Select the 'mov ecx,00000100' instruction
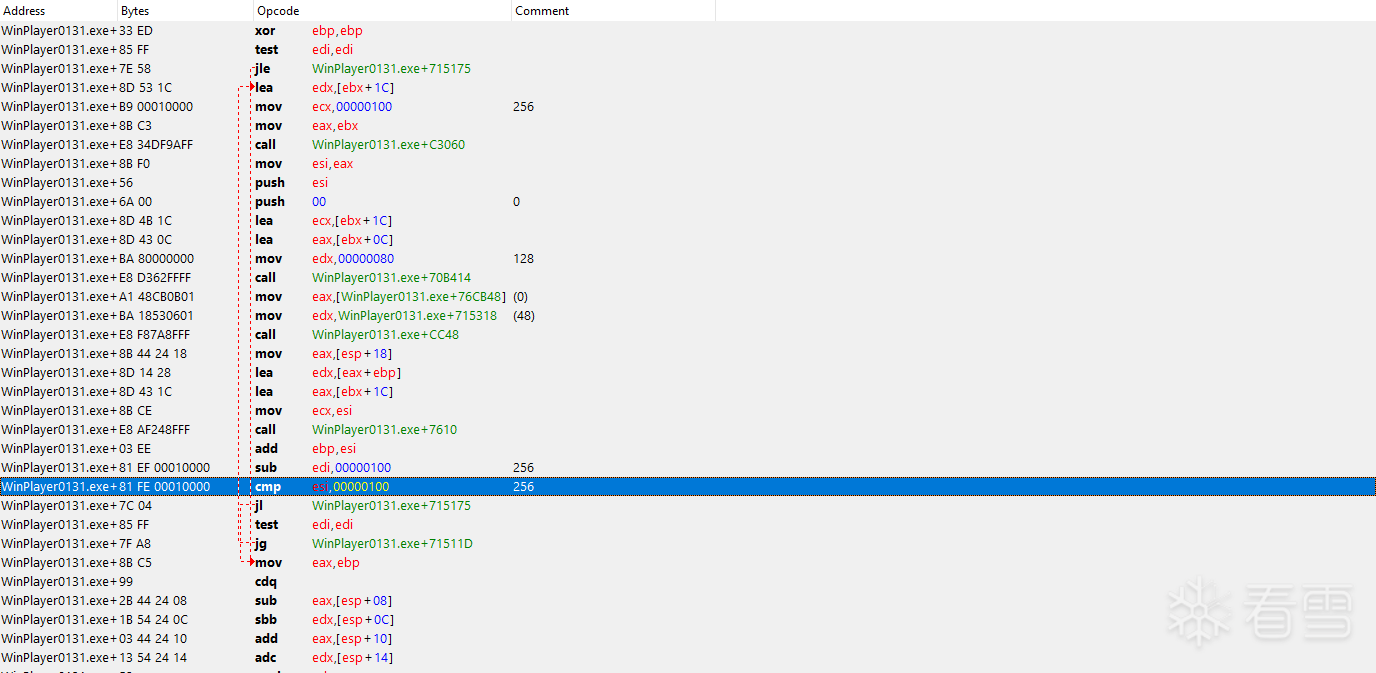The width and height of the screenshot is (1376, 673). click(x=688, y=107)
